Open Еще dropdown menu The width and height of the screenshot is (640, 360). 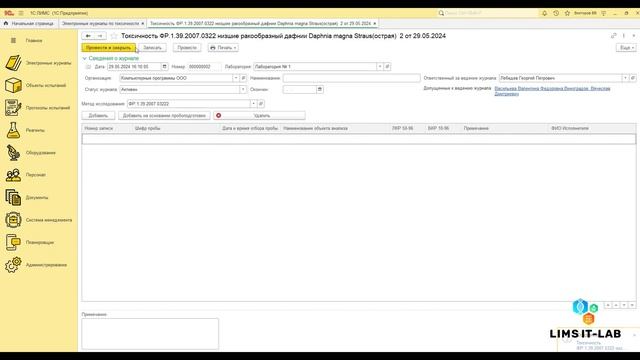pyautogui.click(x=626, y=48)
